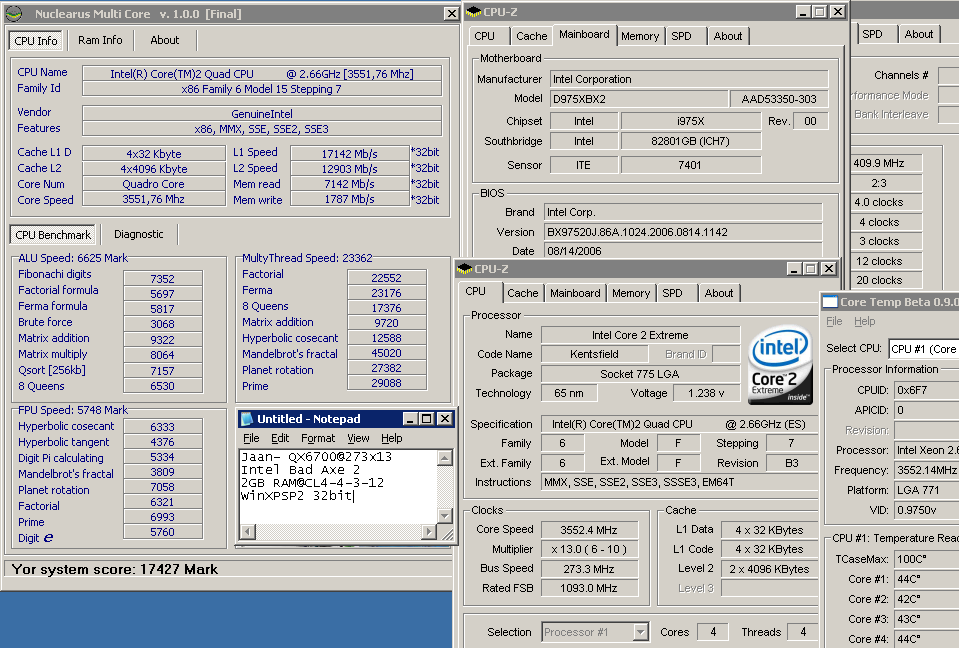This screenshot has height=648, width=959.
Task: Expand the Processor #1 selection dropdown
Action: 640,632
